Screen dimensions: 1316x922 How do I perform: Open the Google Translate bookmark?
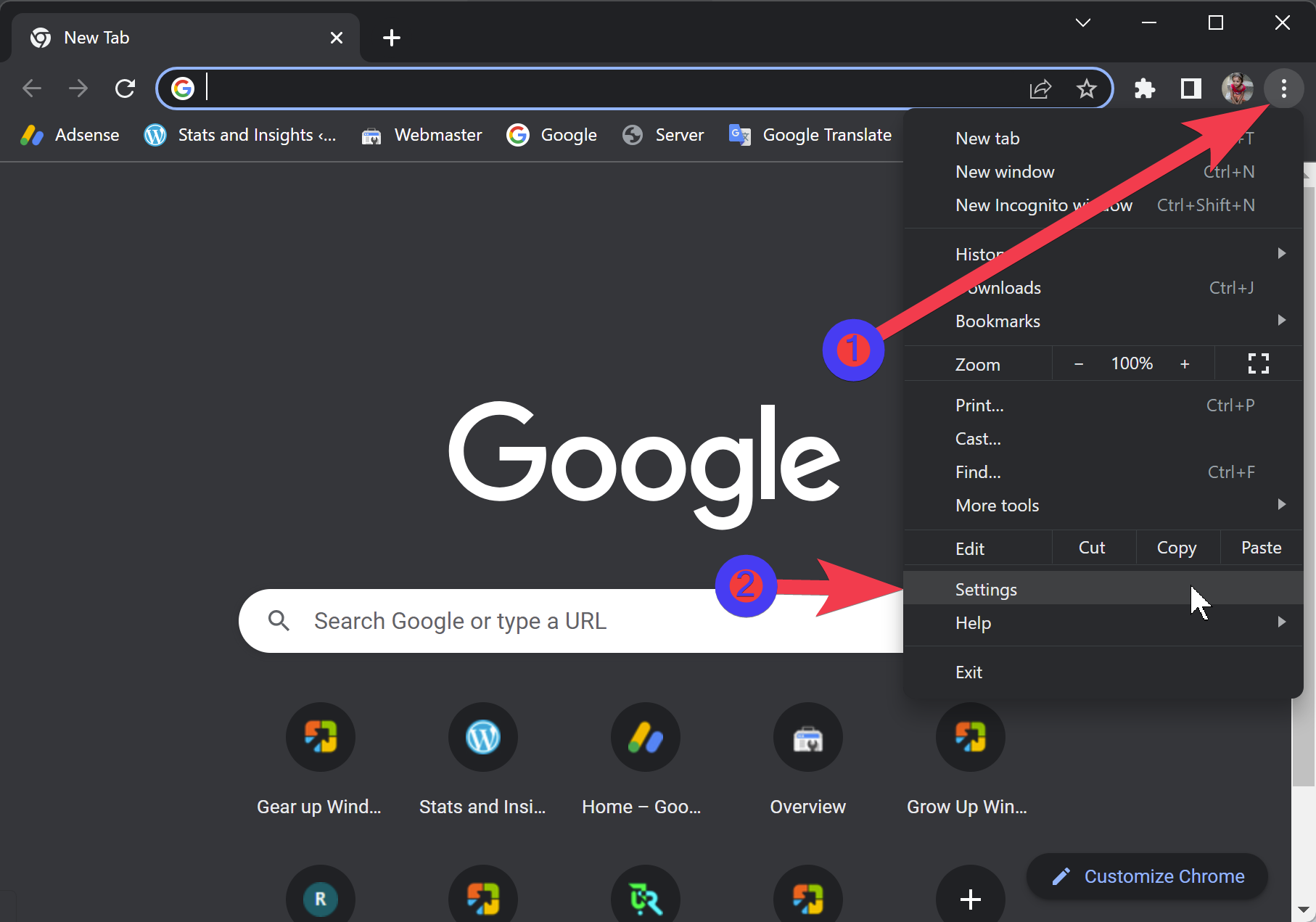tap(810, 135)
